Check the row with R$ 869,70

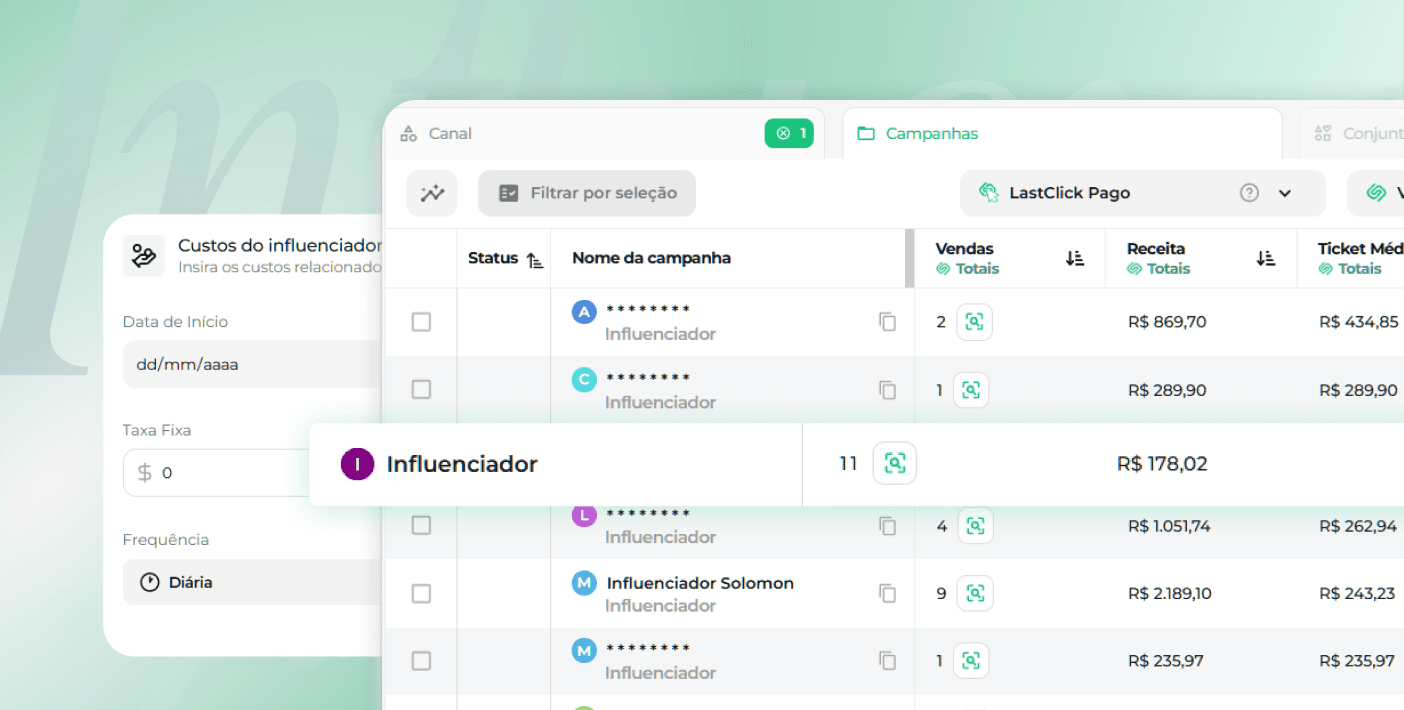point(421,322)
